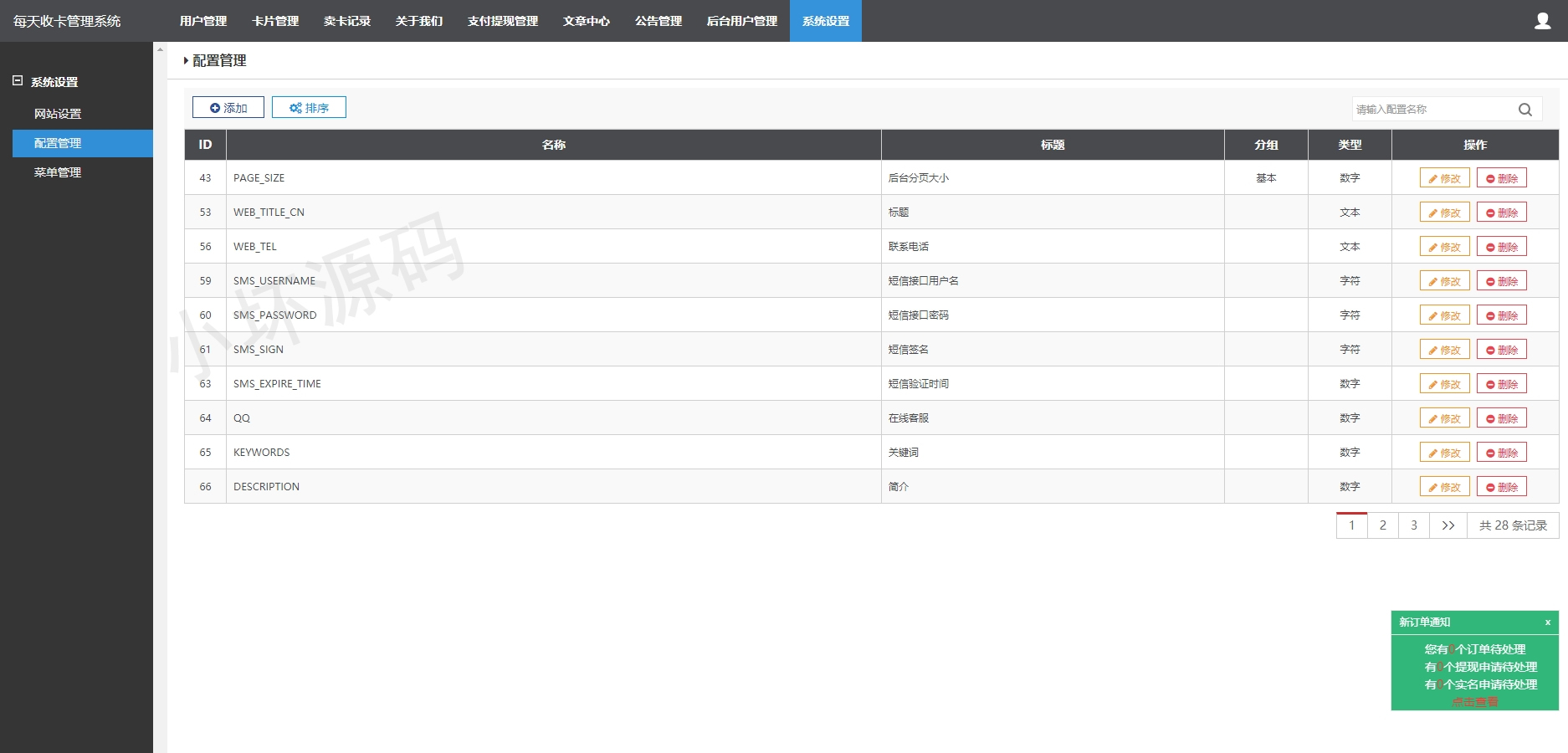Edit the SMS_EXPIRE_TIME row
Image resolution: width=1568 pixels, height=753 pixels.
[1445, 384]
